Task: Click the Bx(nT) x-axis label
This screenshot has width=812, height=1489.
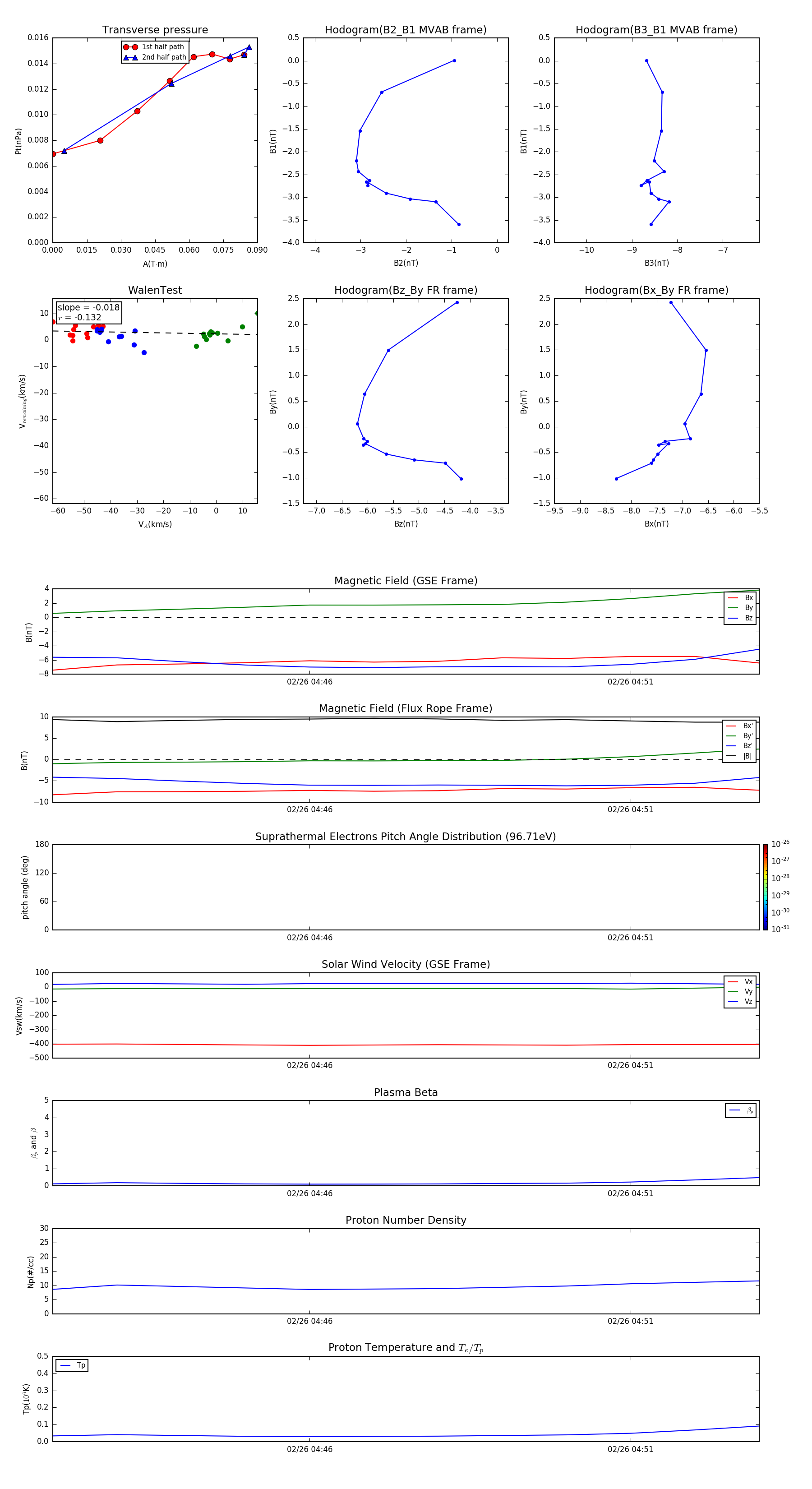Action: (656, 524)
